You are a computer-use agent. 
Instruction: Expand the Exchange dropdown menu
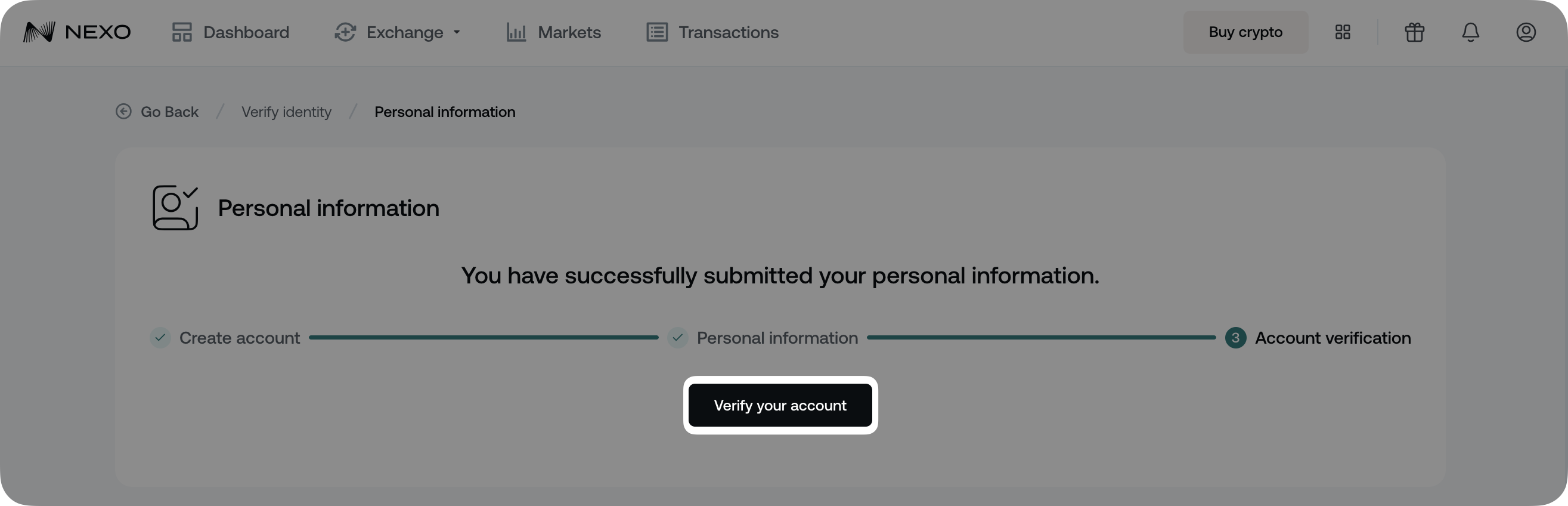(457, 33)
